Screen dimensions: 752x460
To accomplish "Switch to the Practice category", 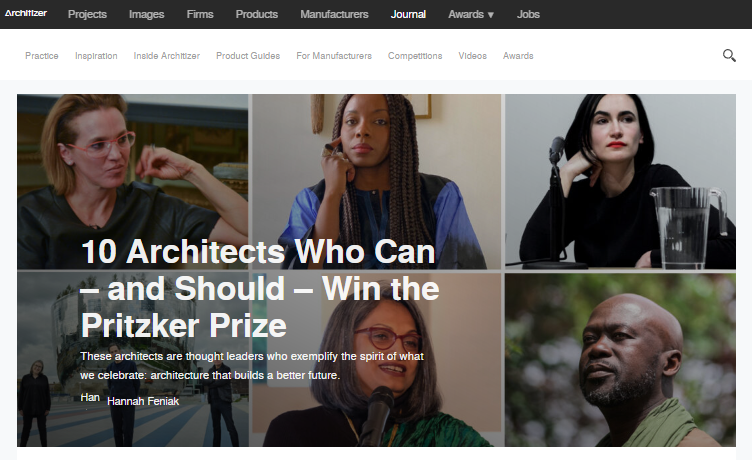I will click(x=42, y=56).
